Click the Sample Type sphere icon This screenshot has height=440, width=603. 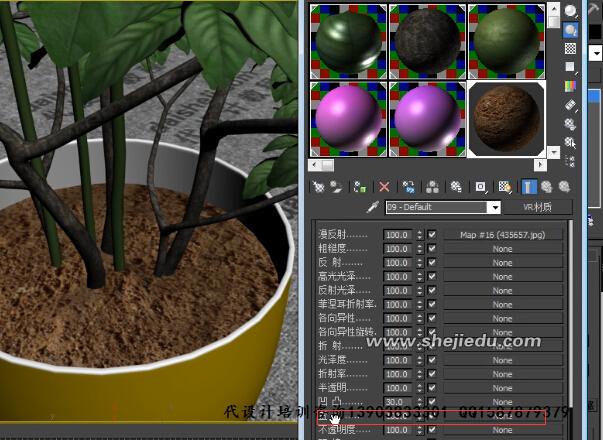click(x=571, y=11)
